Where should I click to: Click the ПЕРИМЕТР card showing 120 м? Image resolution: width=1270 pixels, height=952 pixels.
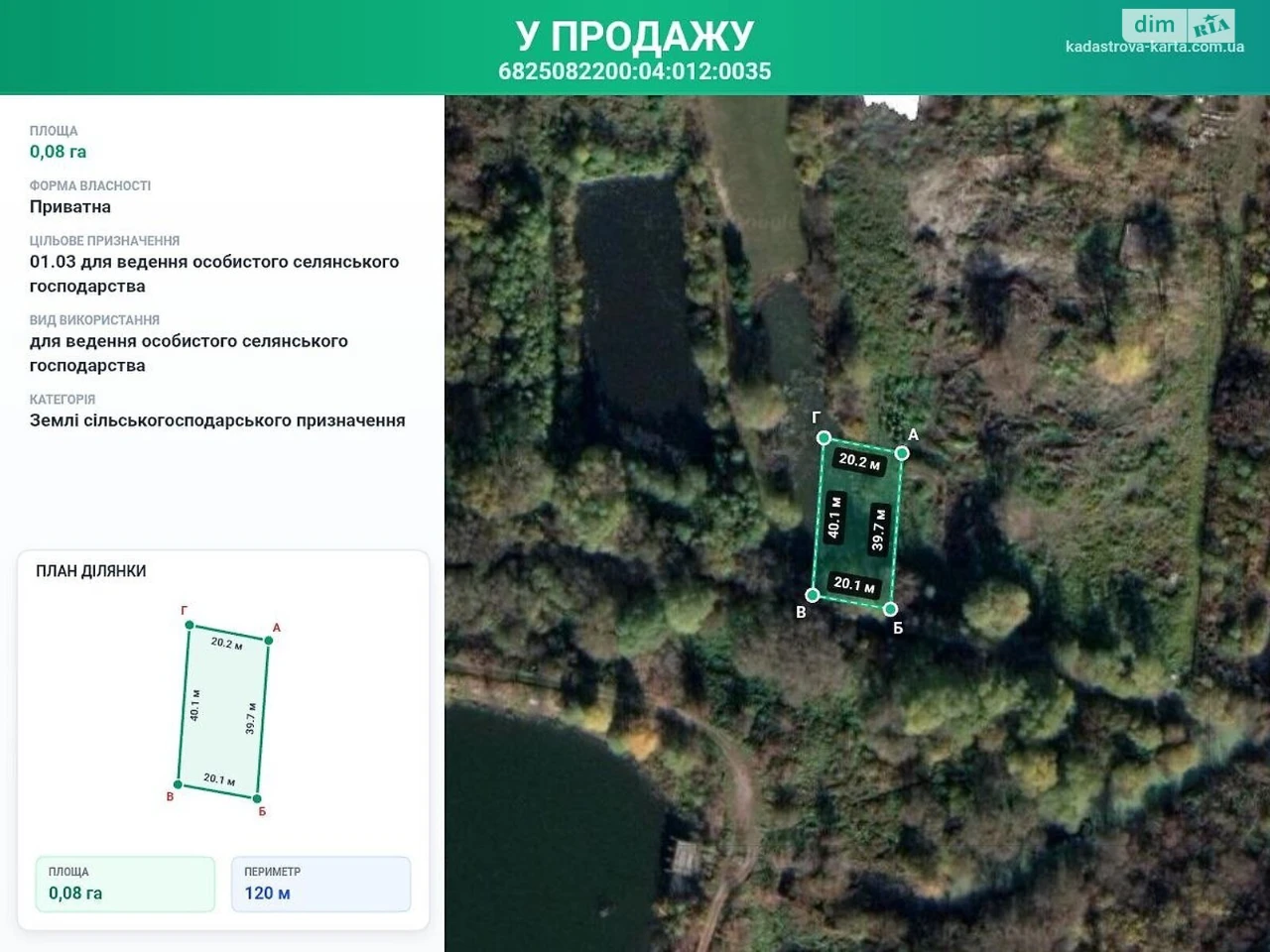click(320, 884)
